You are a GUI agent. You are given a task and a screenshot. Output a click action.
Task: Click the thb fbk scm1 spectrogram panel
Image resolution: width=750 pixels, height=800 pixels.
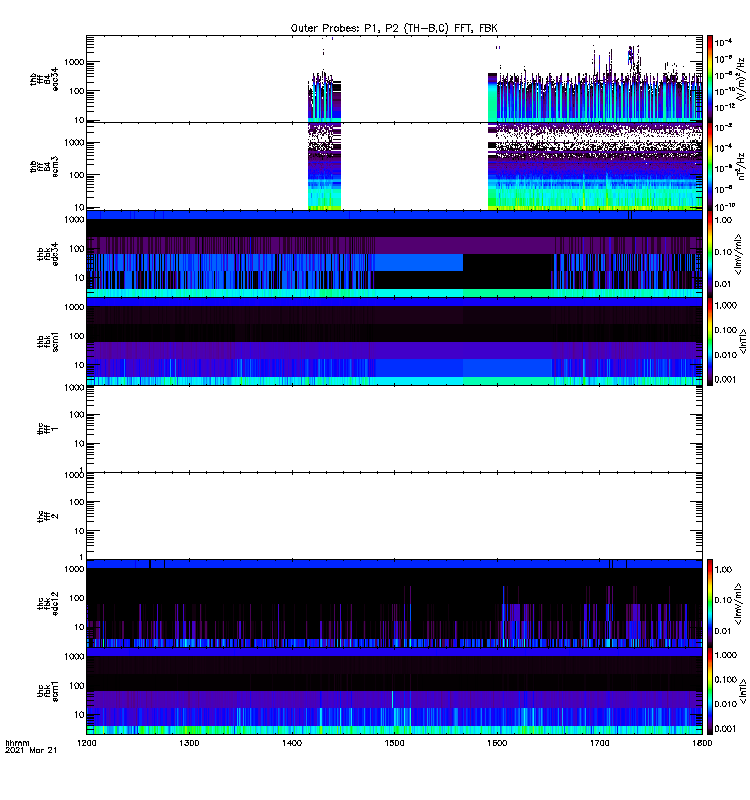[x=394, y=341]
